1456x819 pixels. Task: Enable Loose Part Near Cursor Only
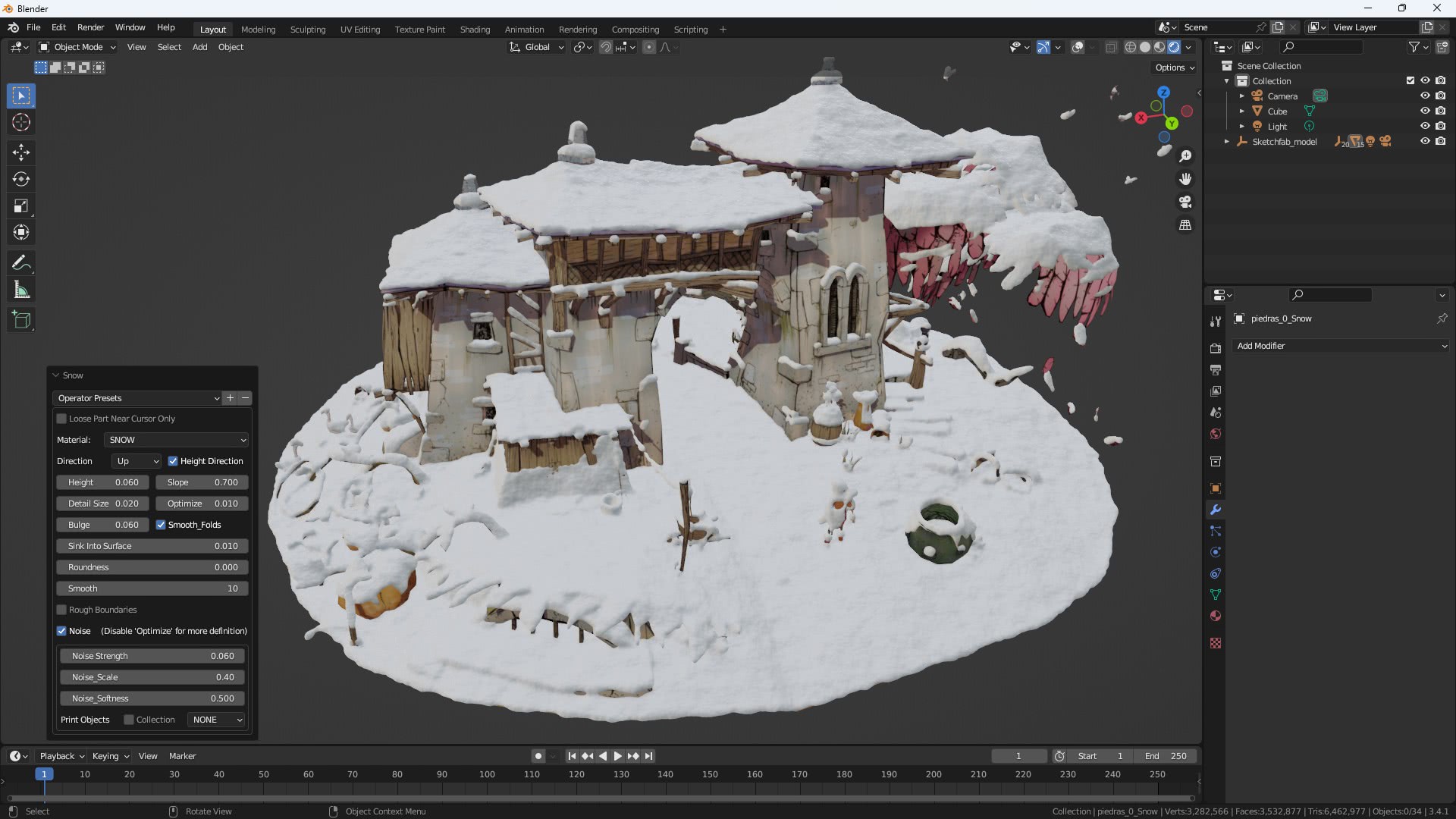(62, 419)
